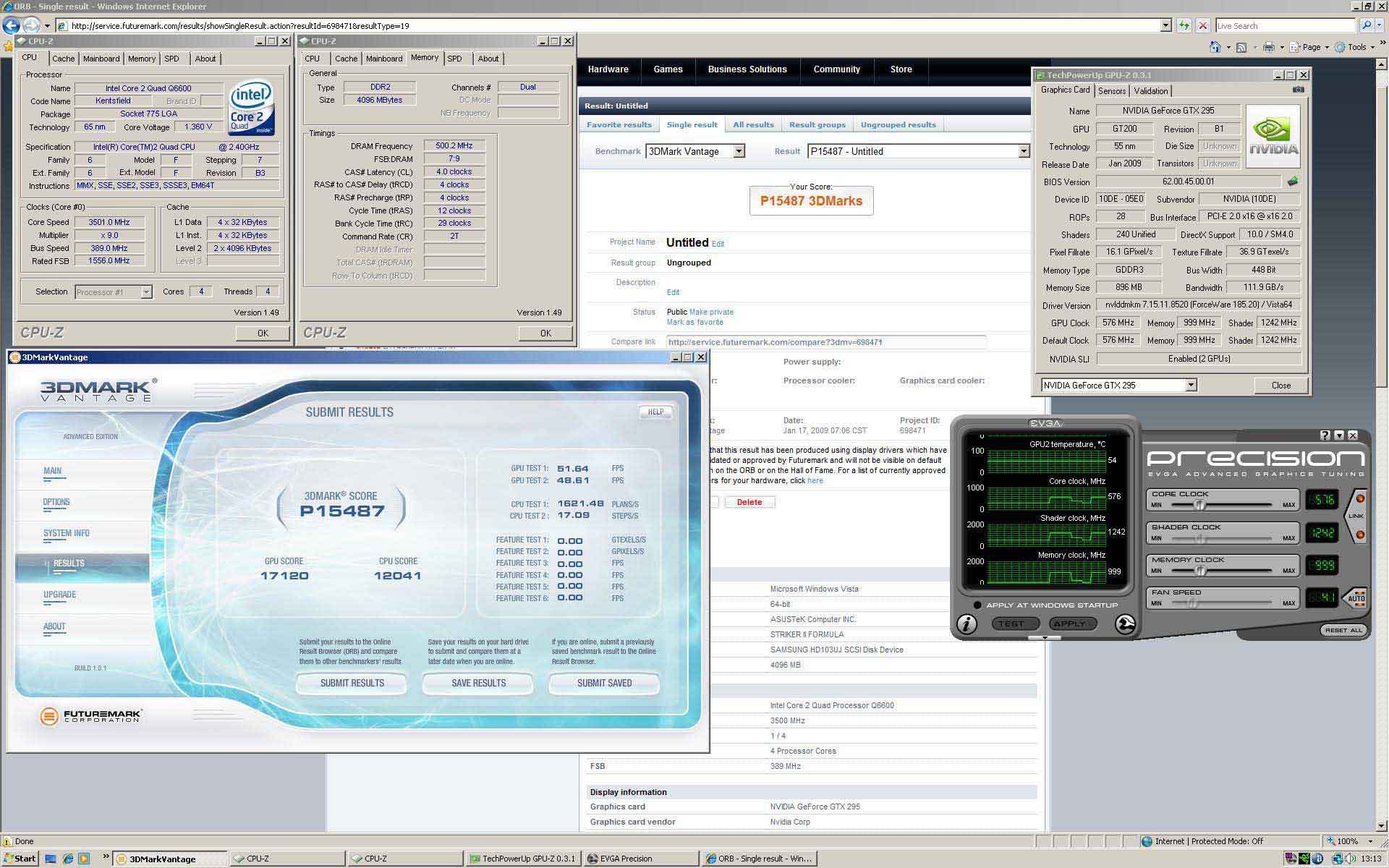The height and width of the screenshot is (868, 1389).
Task: Click RESET ALL in EVGA Precision
Action: coord(1343,630)
